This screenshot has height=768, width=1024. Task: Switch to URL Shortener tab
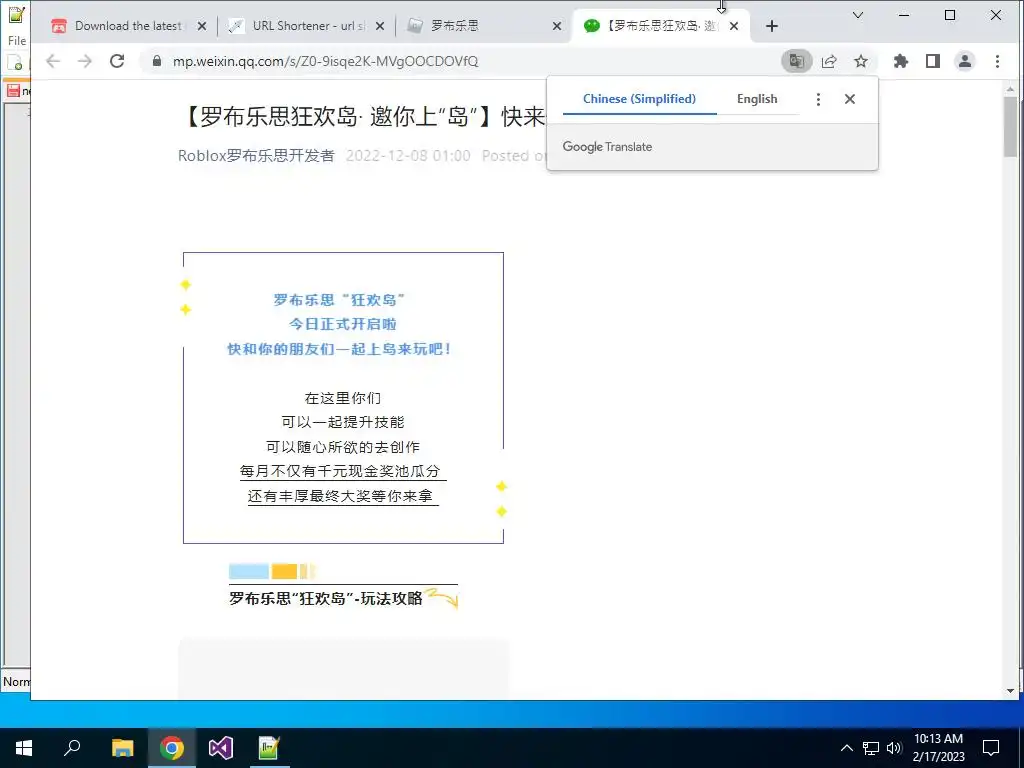308,26
